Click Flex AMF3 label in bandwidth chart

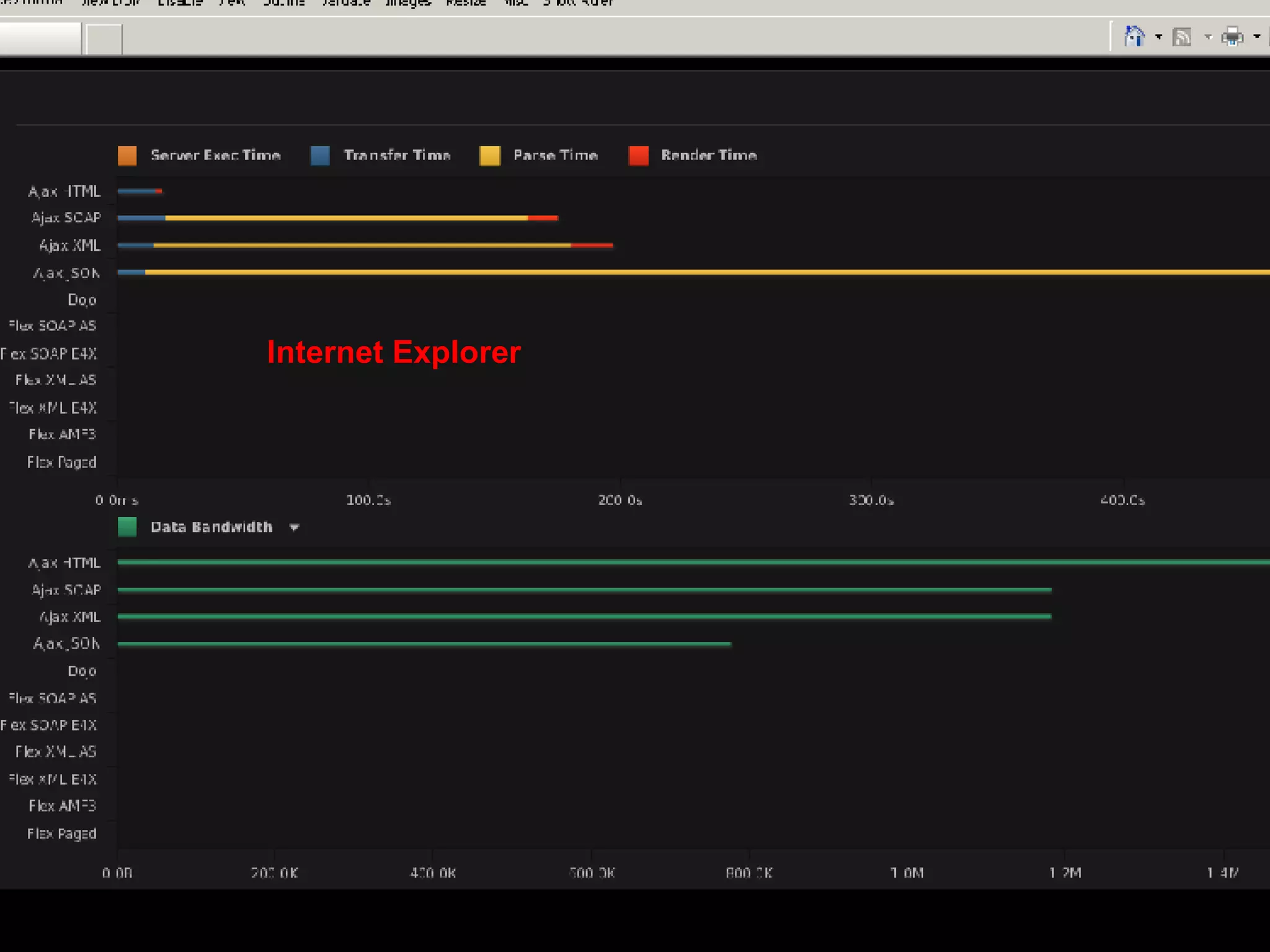tap(62, 806)
